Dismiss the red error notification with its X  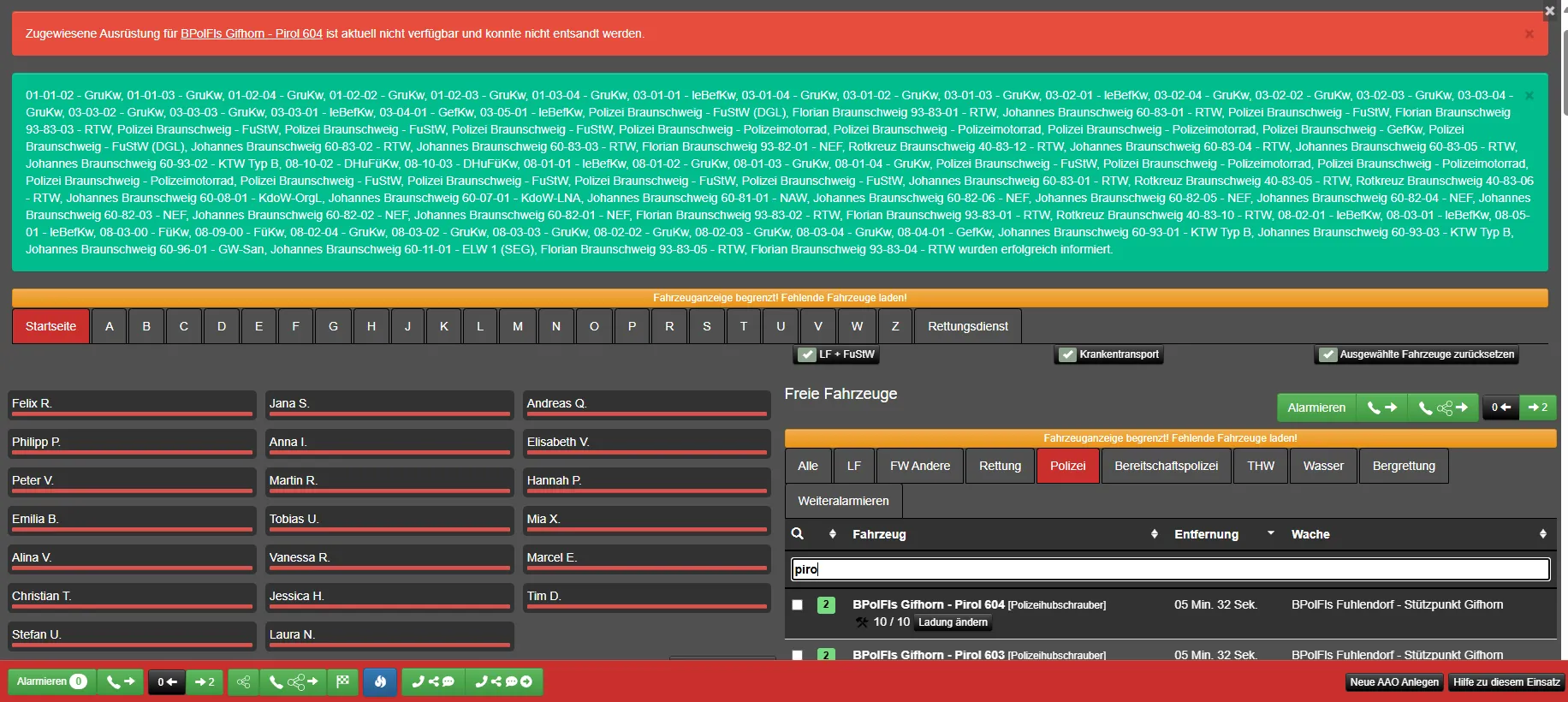pyautogui.click(x=1529, y=34)
